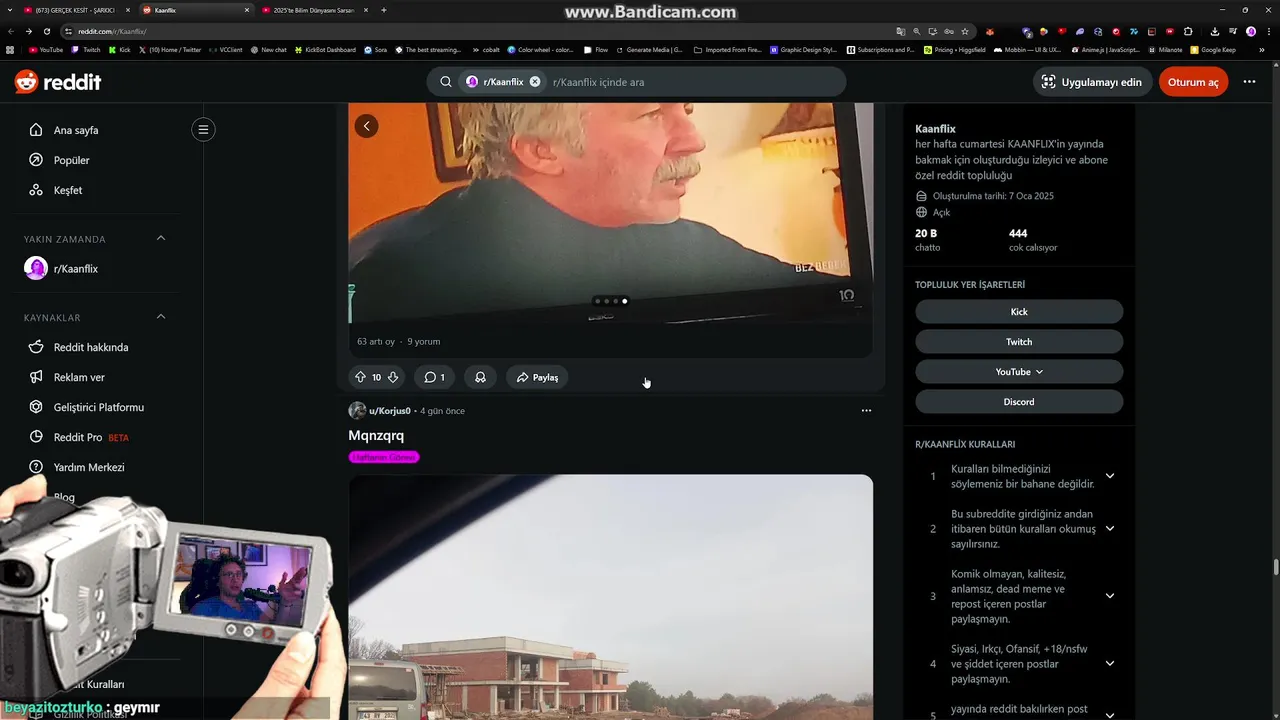
Task: Open the Popüler feed
Action: point(71,160)
